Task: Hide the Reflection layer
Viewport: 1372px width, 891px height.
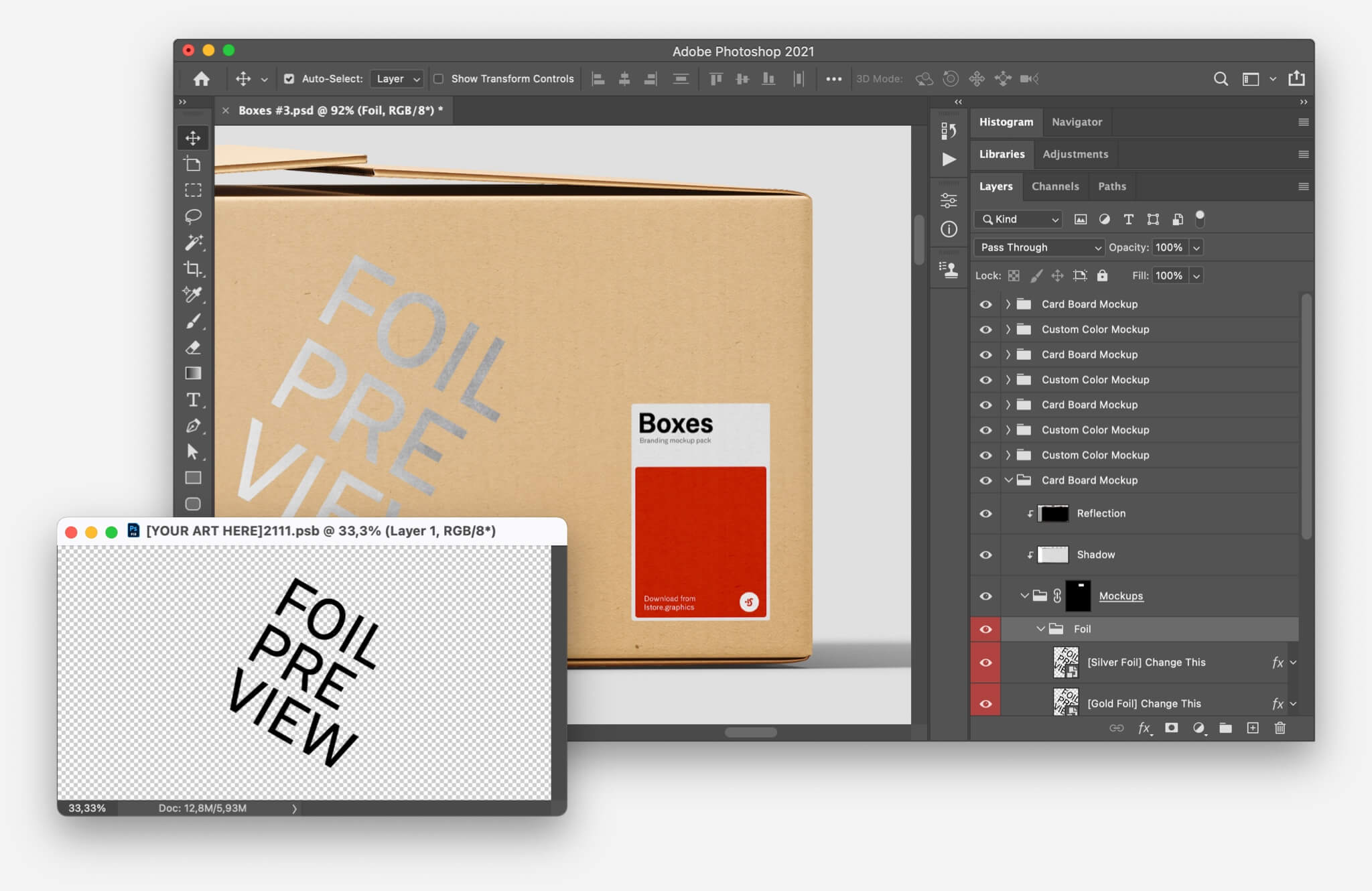Action: pos(985,513)
